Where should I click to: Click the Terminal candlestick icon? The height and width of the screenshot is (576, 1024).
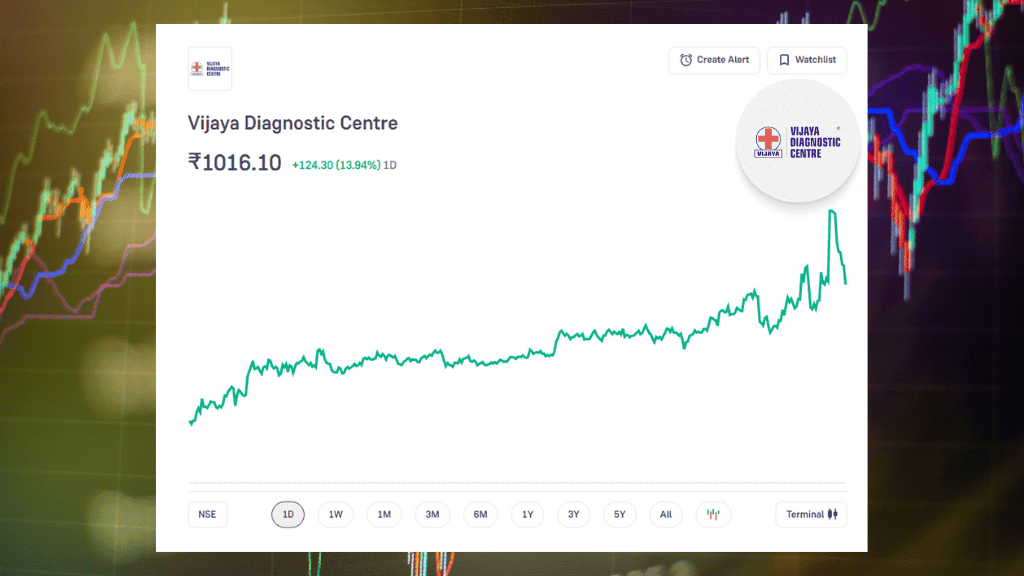tap(835, 515)
